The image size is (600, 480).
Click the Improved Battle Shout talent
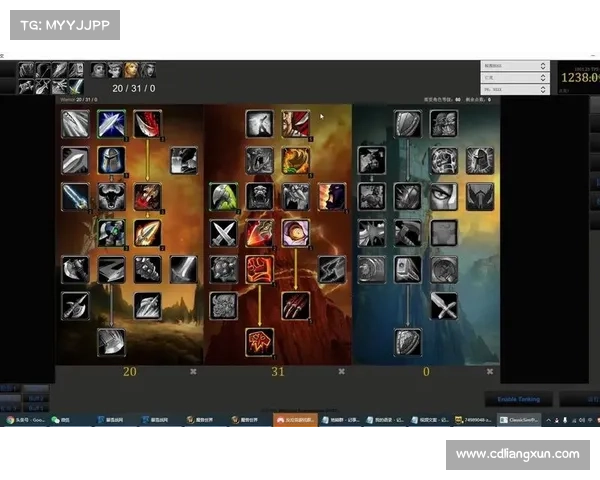(x=332, y=197)
